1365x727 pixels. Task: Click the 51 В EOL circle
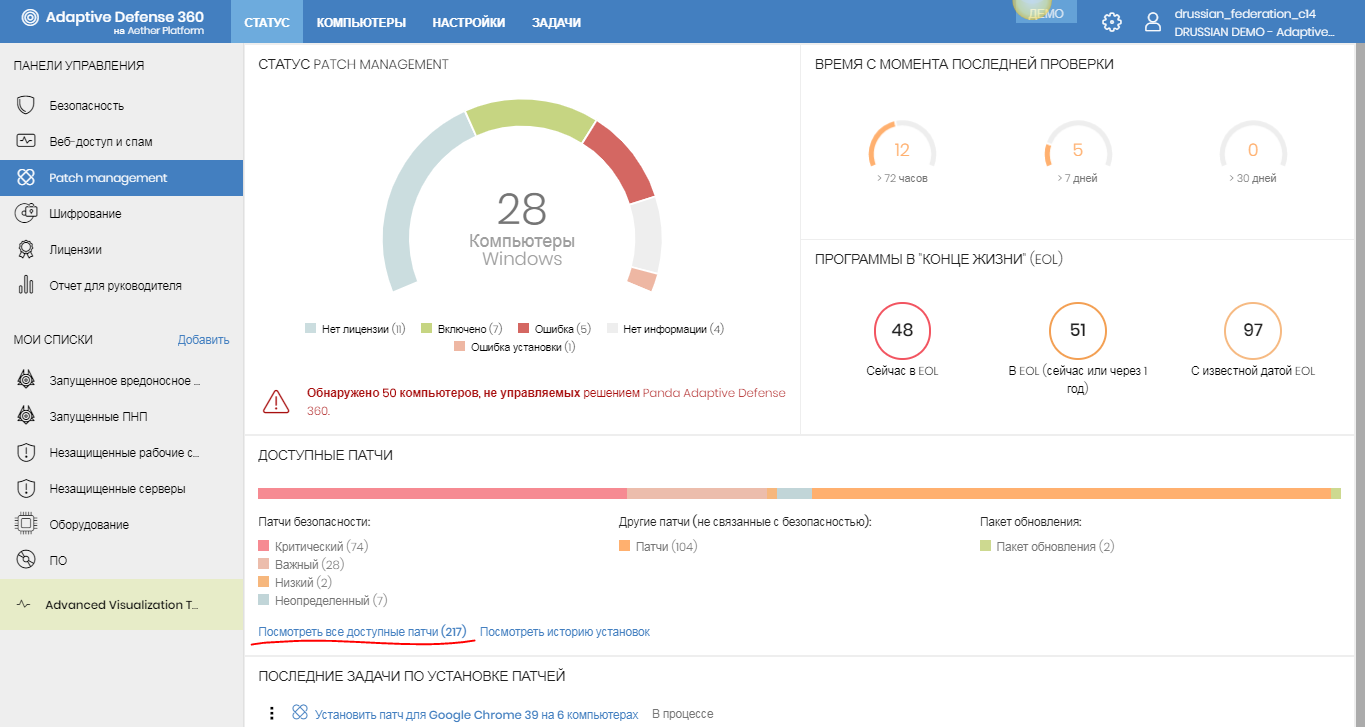pyautogui.click(x=1077, y=330)
